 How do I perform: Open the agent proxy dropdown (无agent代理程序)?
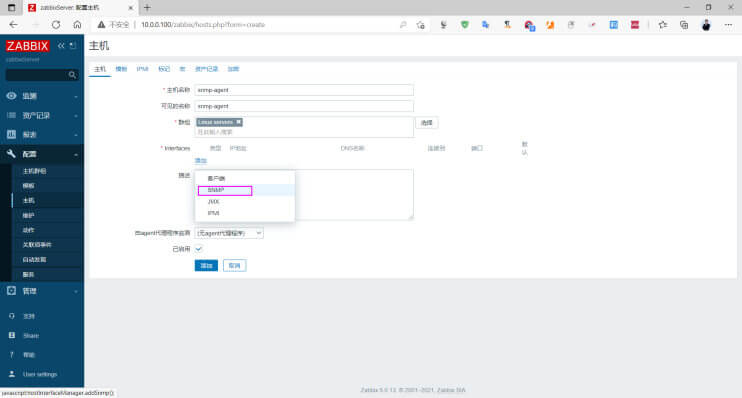click(x=229, y=233)
